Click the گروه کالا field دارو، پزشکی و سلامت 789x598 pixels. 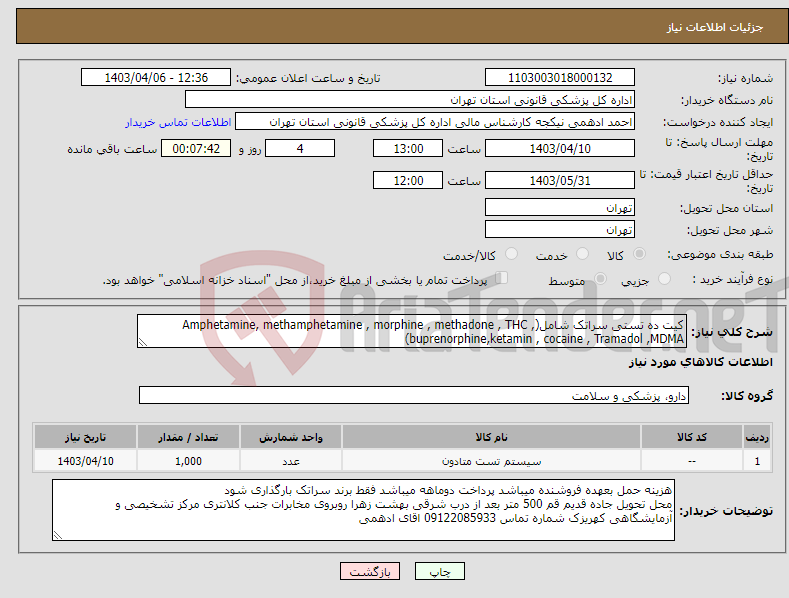414,396
